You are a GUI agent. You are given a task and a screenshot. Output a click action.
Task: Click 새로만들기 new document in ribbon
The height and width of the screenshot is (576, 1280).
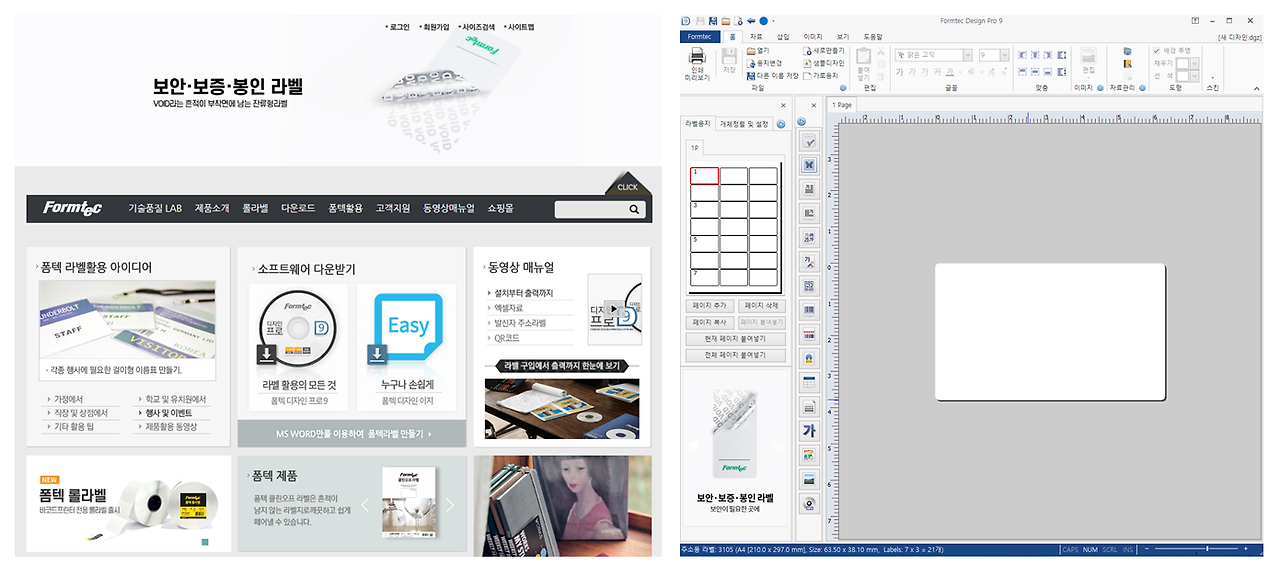point(823,51)
